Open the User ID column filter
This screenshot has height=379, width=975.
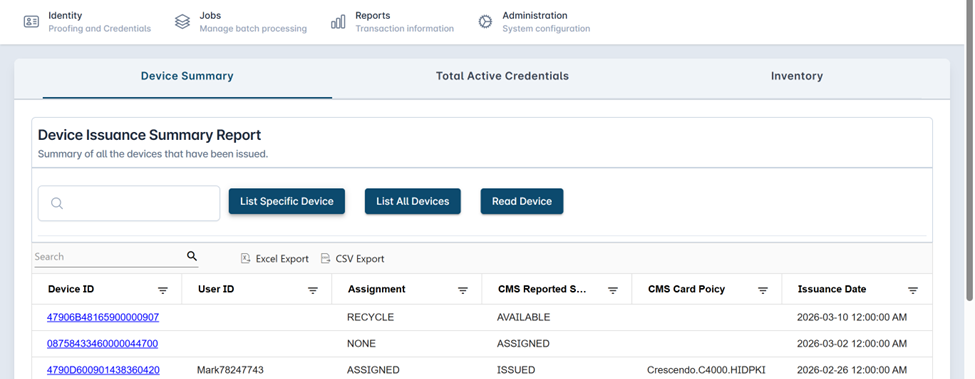click(x=313, y=290)
